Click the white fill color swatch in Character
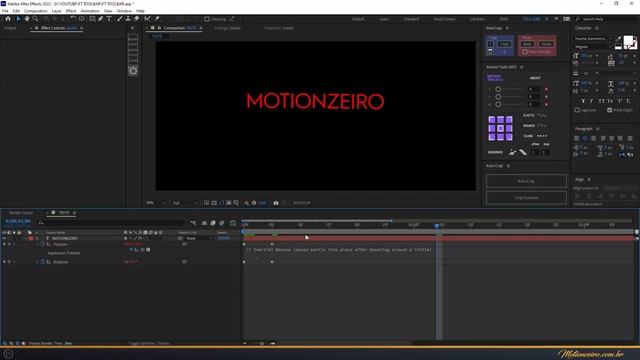This screenshot has width=640, height=360. pyautogui.click(x=628, y=40)
